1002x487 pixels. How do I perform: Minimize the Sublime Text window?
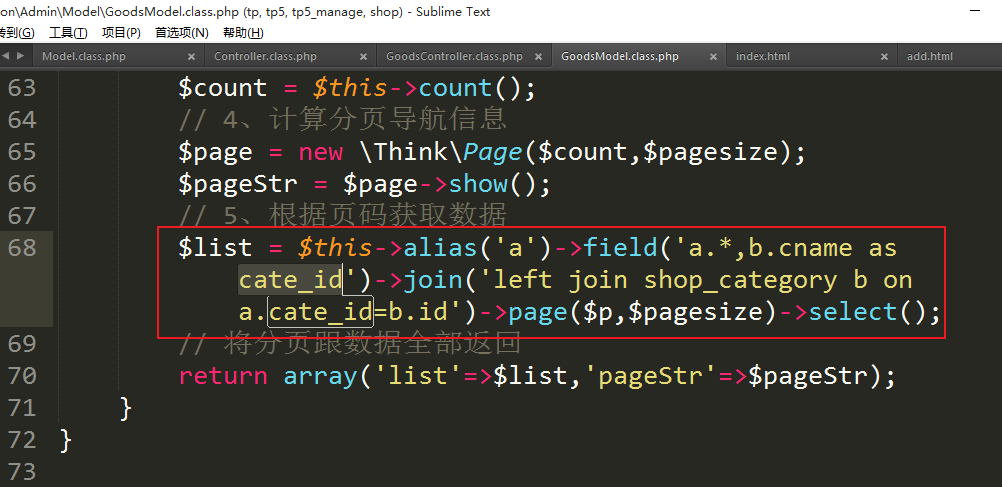pyautogui.click(x=975, y=11)
